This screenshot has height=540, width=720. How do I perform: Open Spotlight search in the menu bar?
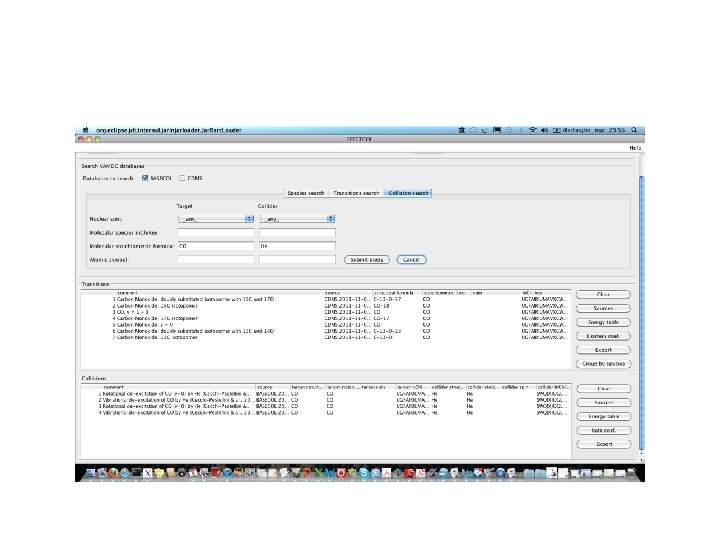click(x=635, y=130)
